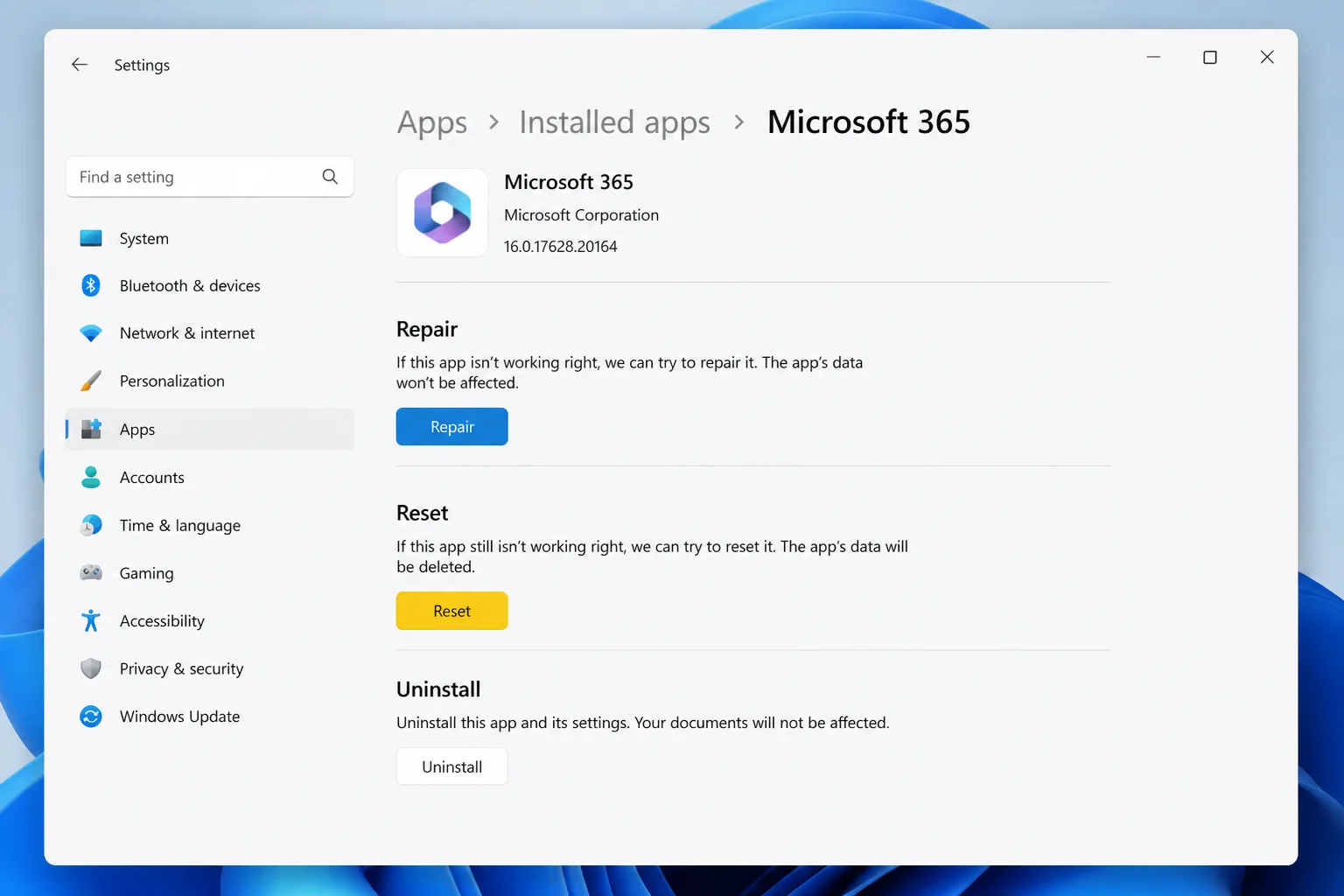Focus the Find a setting search box

[209, 177]
